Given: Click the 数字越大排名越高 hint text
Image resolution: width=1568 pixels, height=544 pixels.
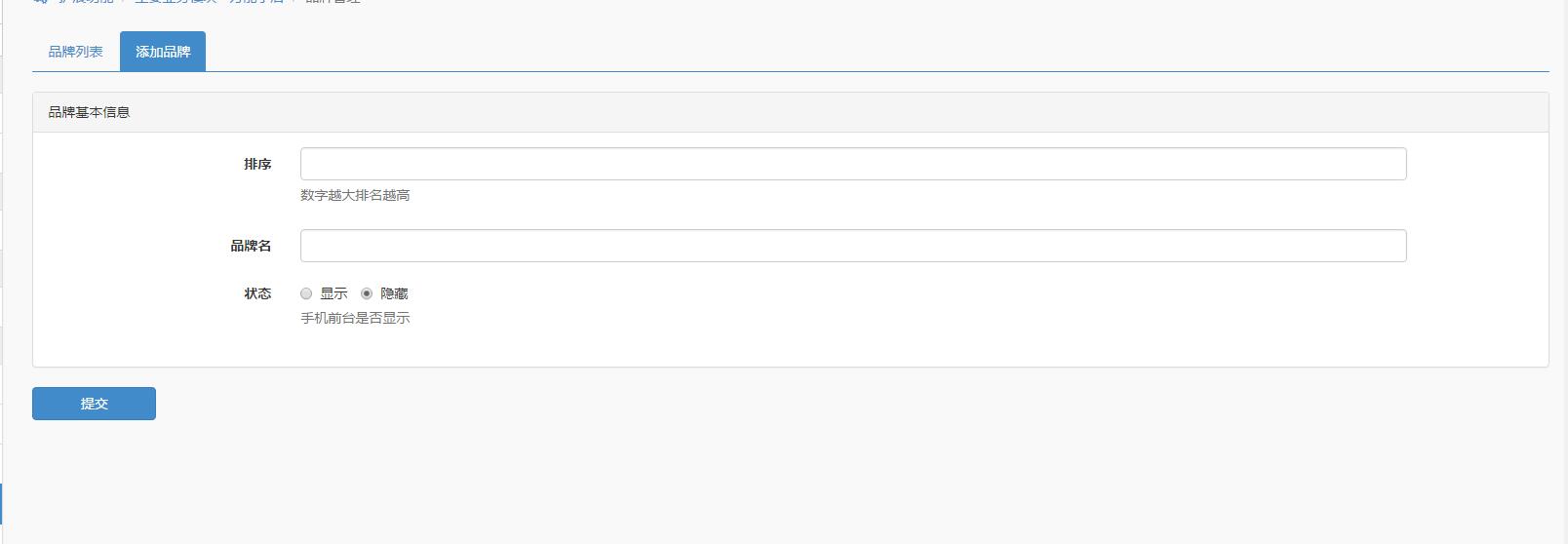Looking at the screenshot, I should (355, 195).
